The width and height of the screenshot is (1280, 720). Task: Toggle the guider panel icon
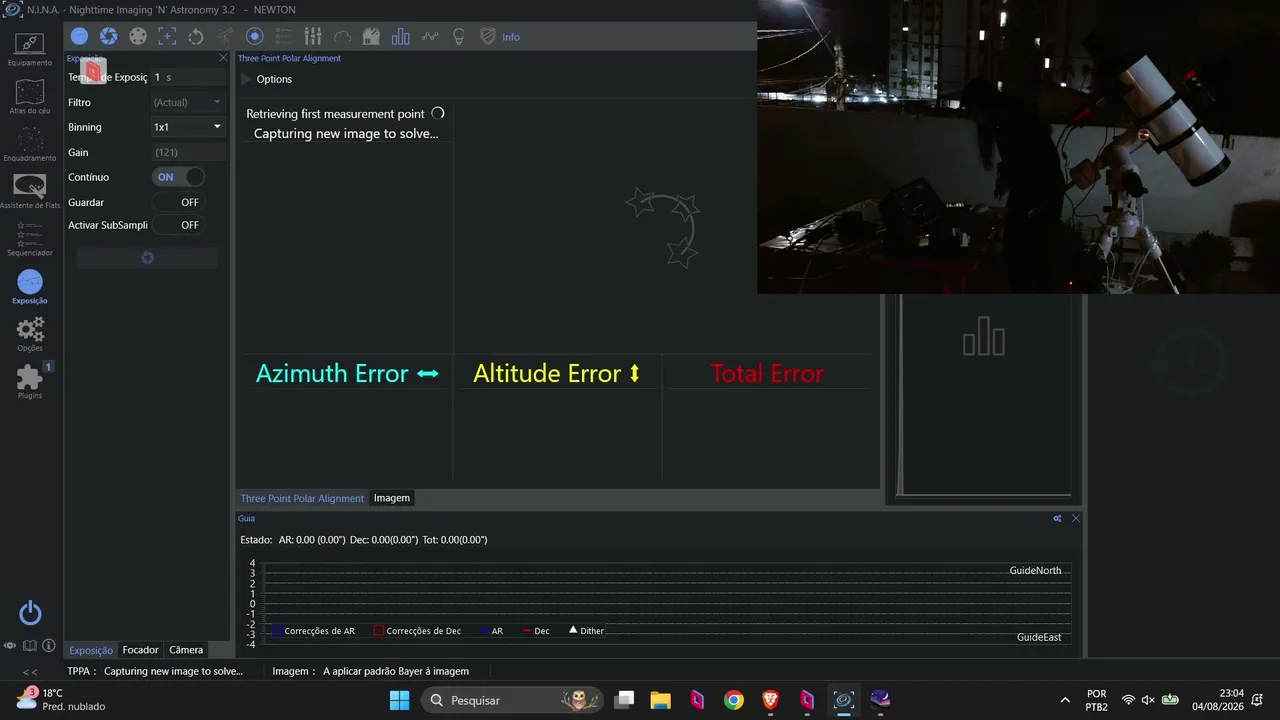(254, 36)
